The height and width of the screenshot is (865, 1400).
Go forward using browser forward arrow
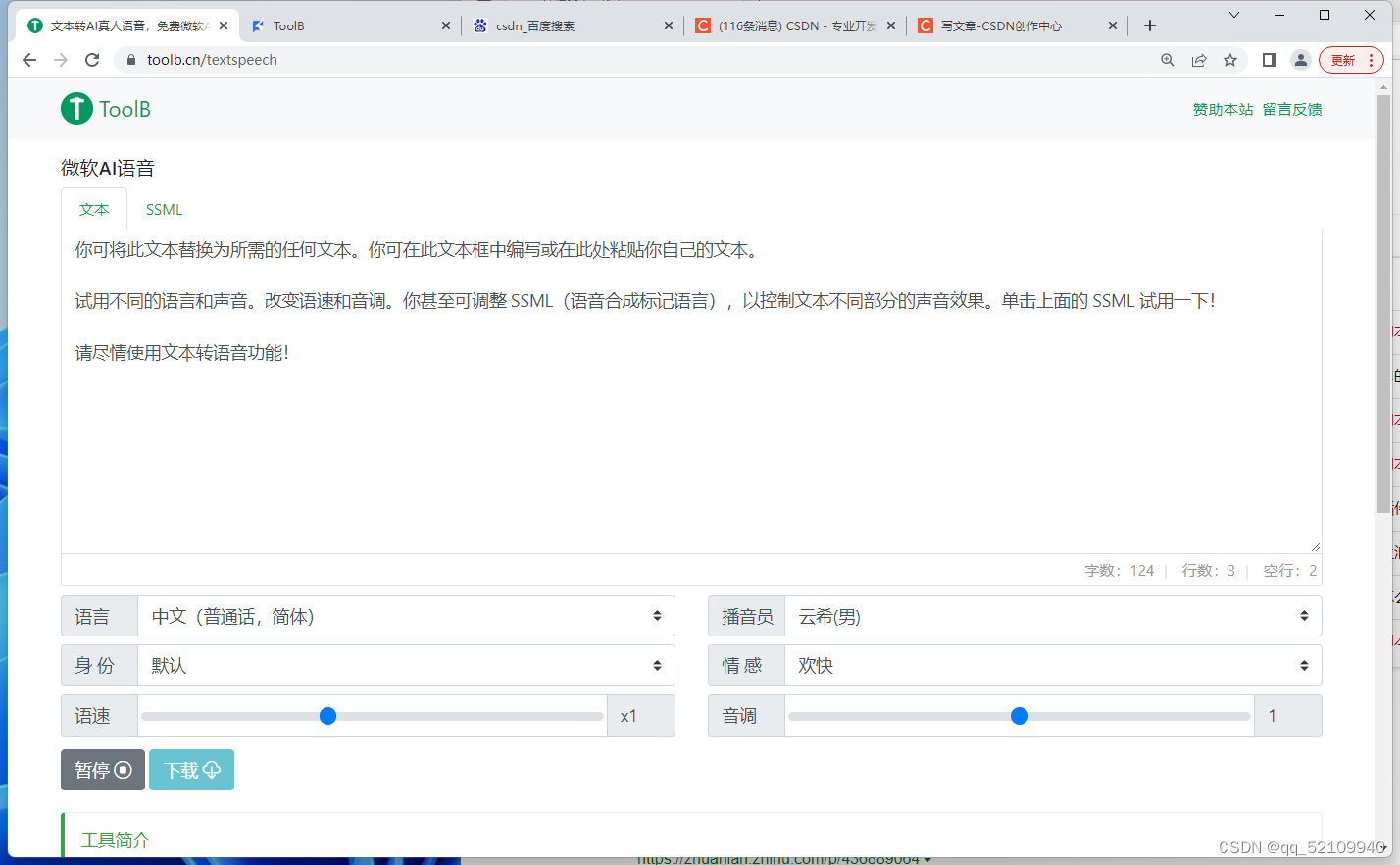pos(61,60)
